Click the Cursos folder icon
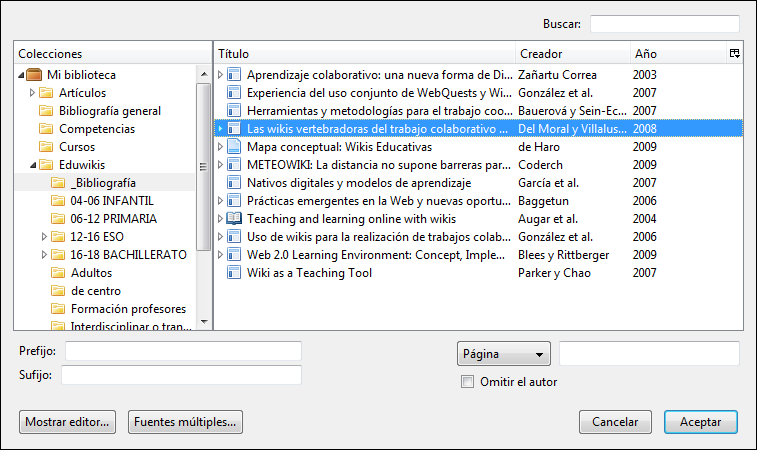 [46, 146]
